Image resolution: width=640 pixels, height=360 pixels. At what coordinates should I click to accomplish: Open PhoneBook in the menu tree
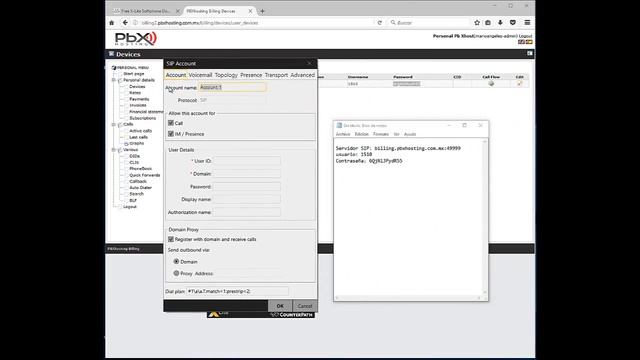140,169
